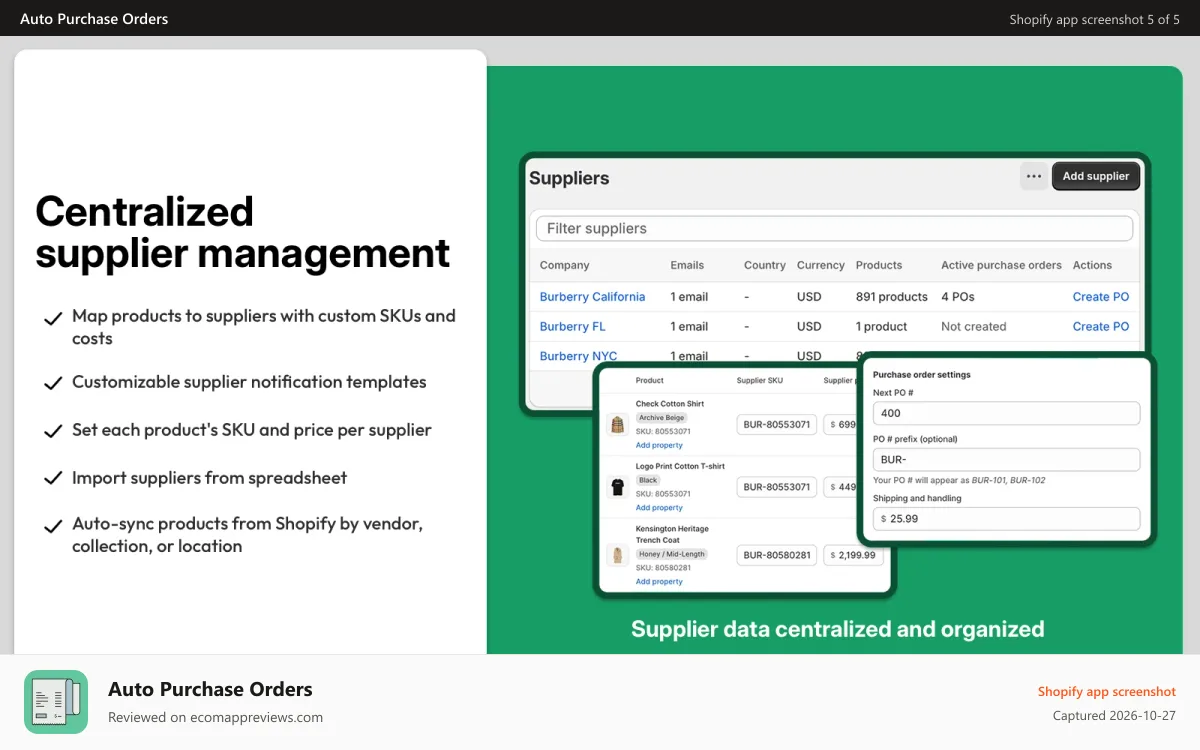Click the Products column header
This screenshot has height=750, width=1200.
879,265
